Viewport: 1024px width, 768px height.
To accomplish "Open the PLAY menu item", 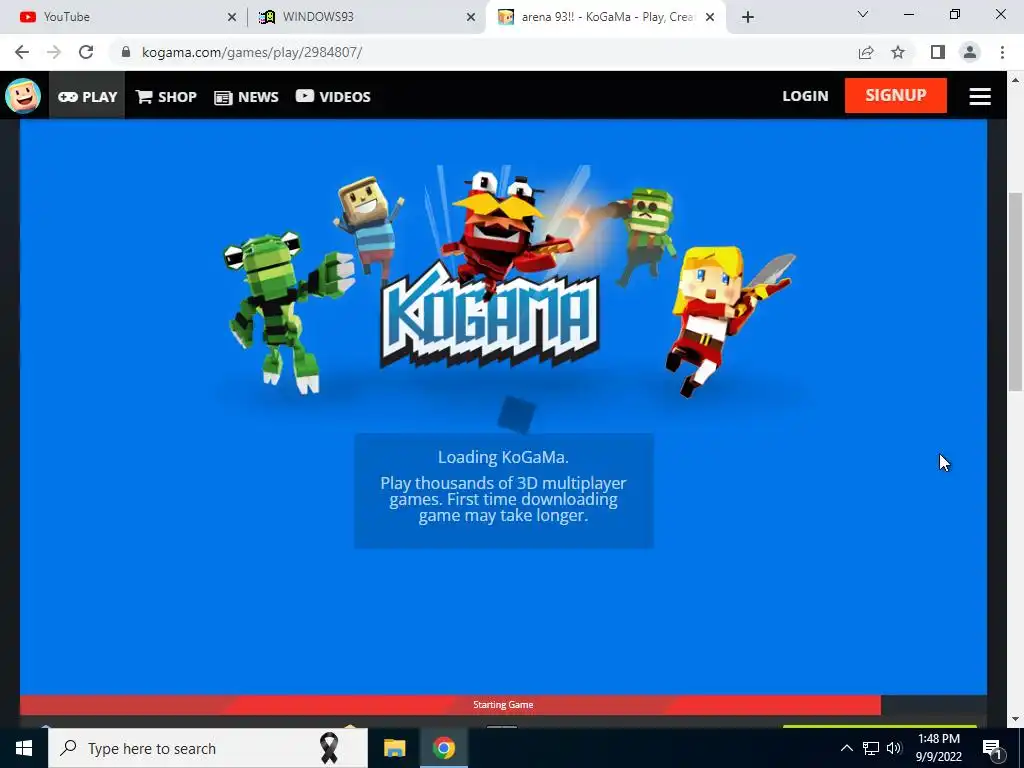I will (88, 97).
